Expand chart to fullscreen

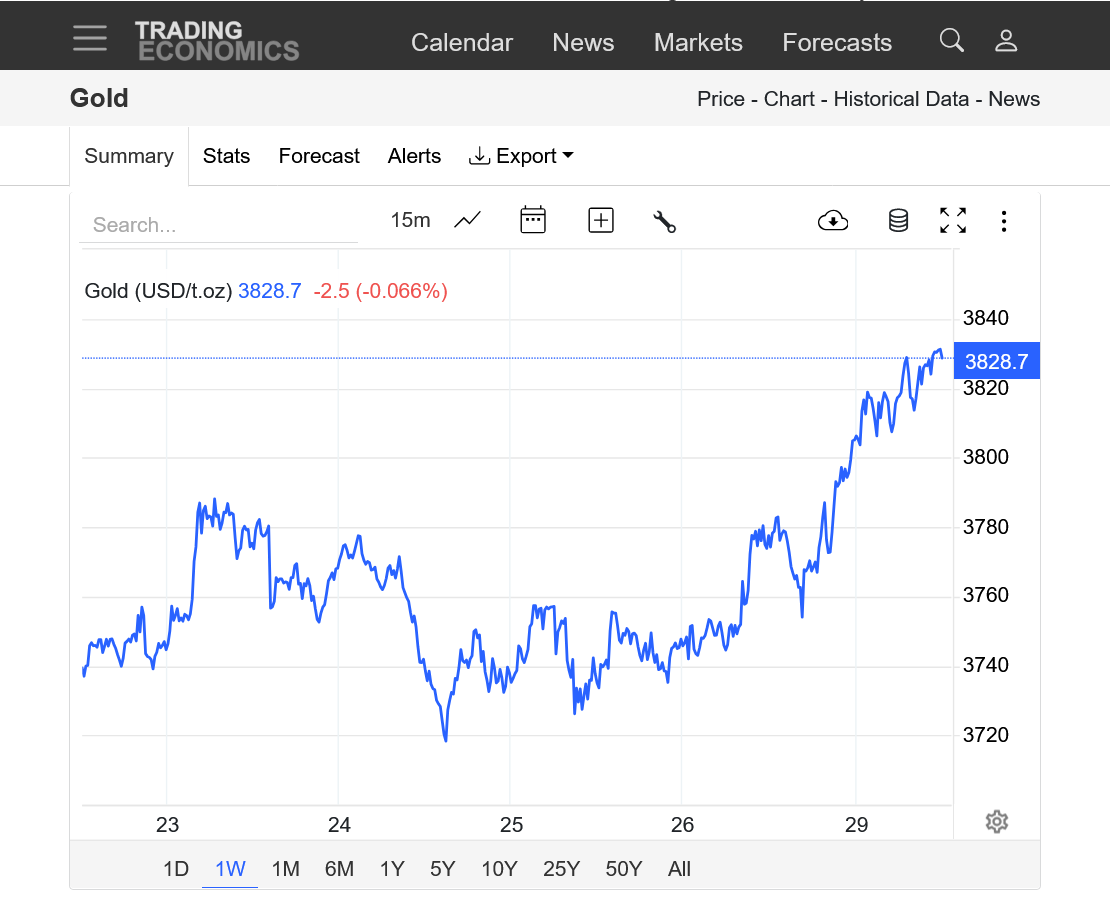click(x=953, y=220)
